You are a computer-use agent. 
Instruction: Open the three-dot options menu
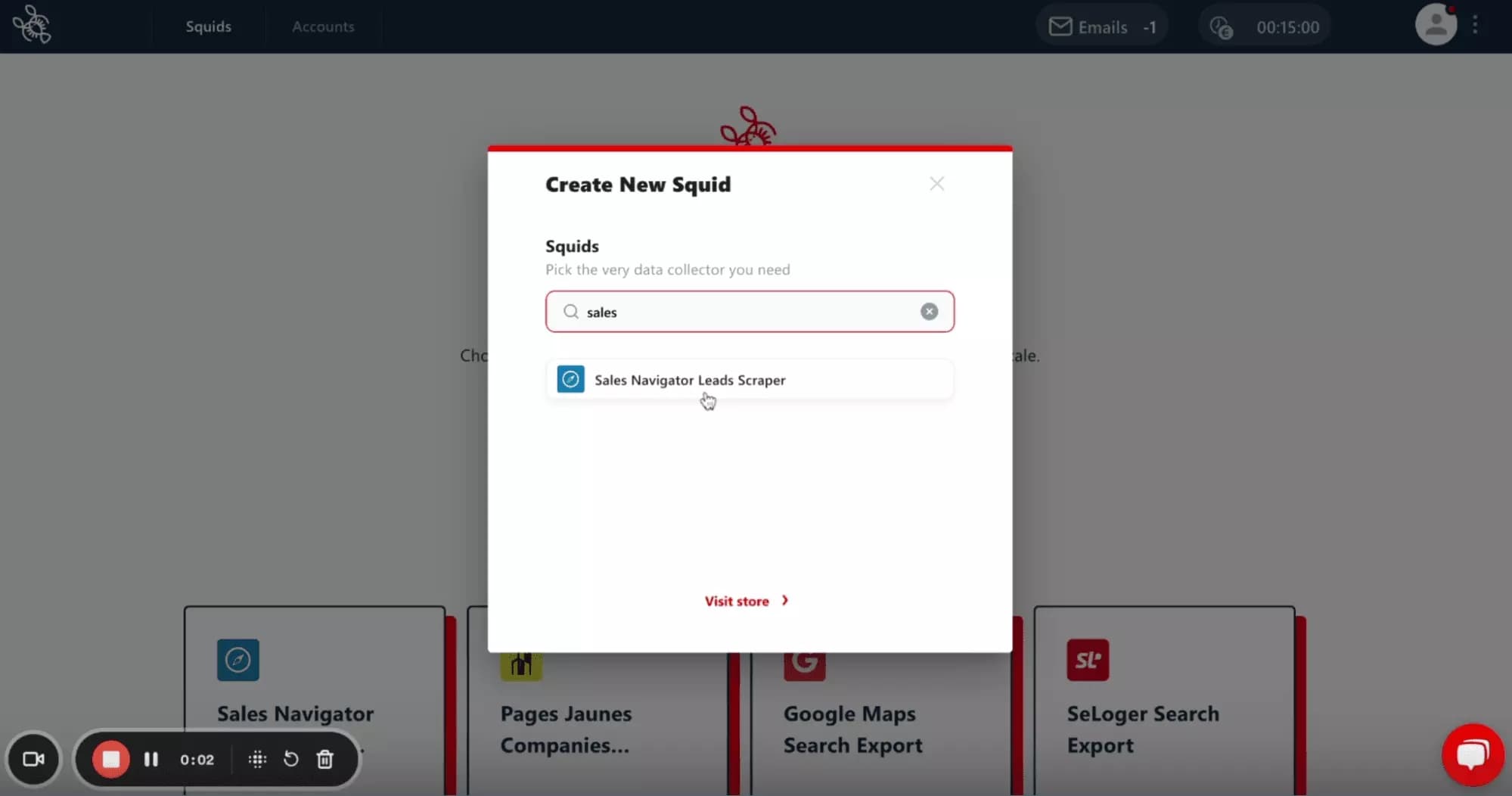click(x=1475, y=25)
